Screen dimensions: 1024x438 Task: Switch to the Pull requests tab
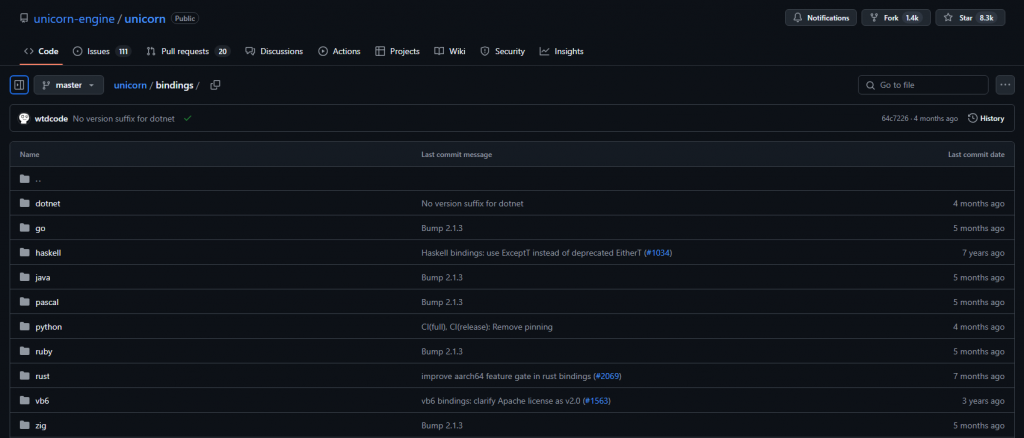coord(187,51)
